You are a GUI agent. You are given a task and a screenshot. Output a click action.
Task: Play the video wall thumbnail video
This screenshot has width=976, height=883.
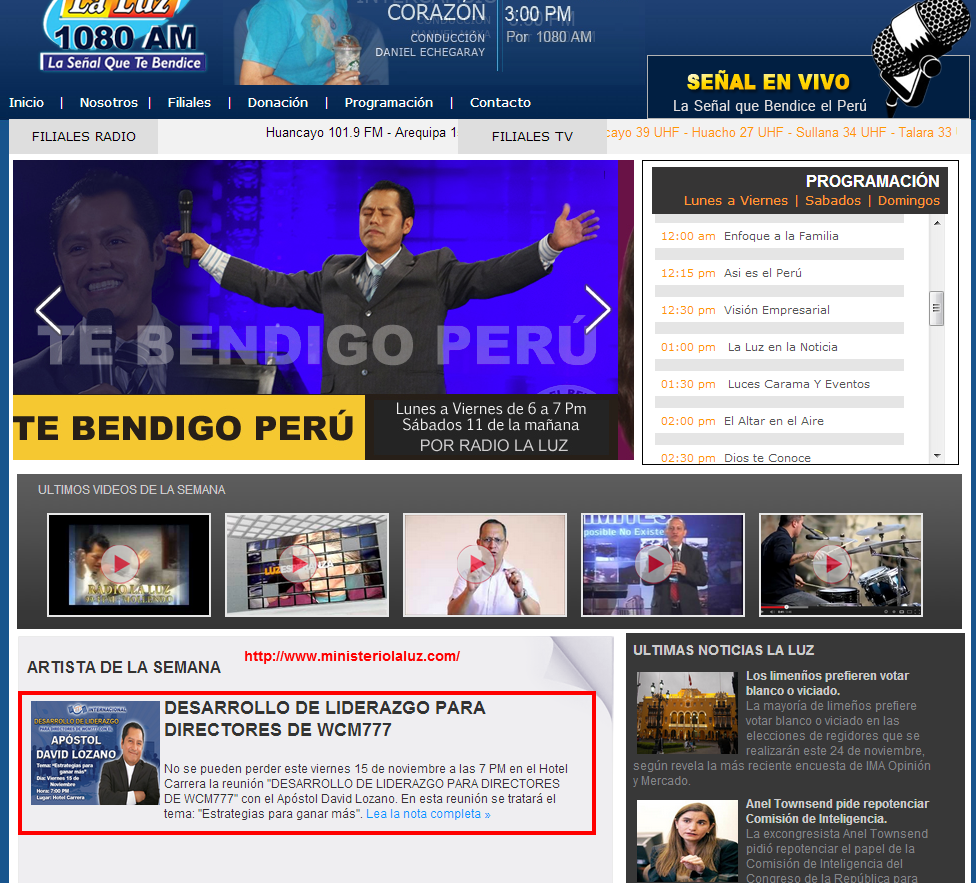pos(307,565)
